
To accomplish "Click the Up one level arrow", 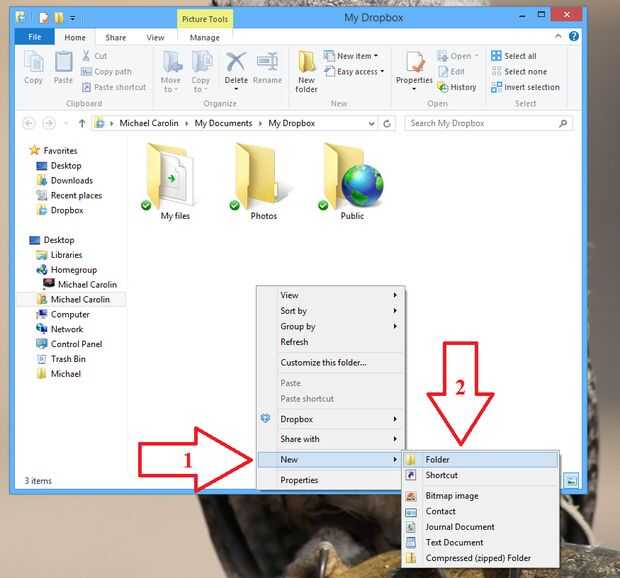I will 82,123.
